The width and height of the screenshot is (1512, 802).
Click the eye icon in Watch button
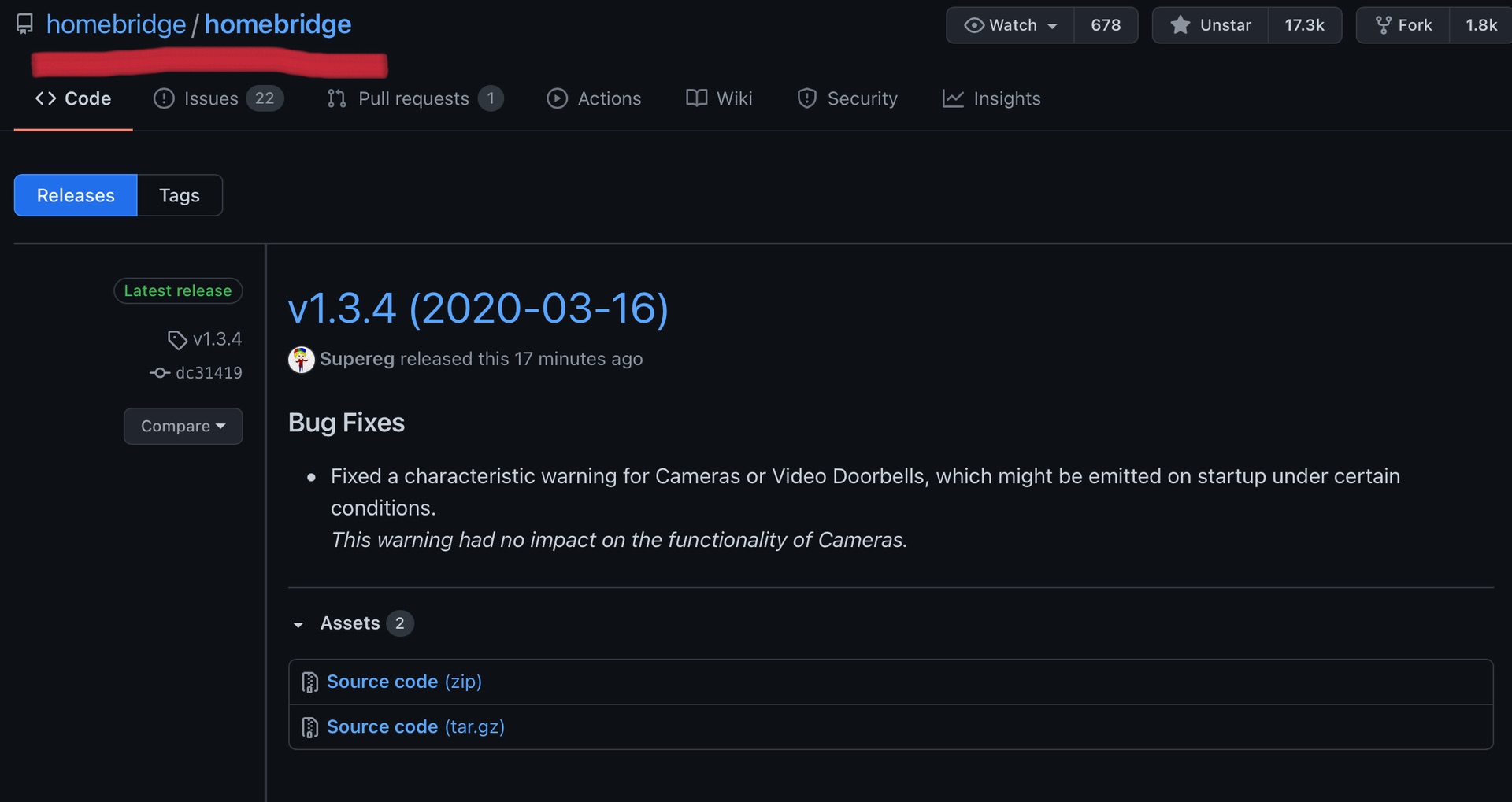(973, 25)
